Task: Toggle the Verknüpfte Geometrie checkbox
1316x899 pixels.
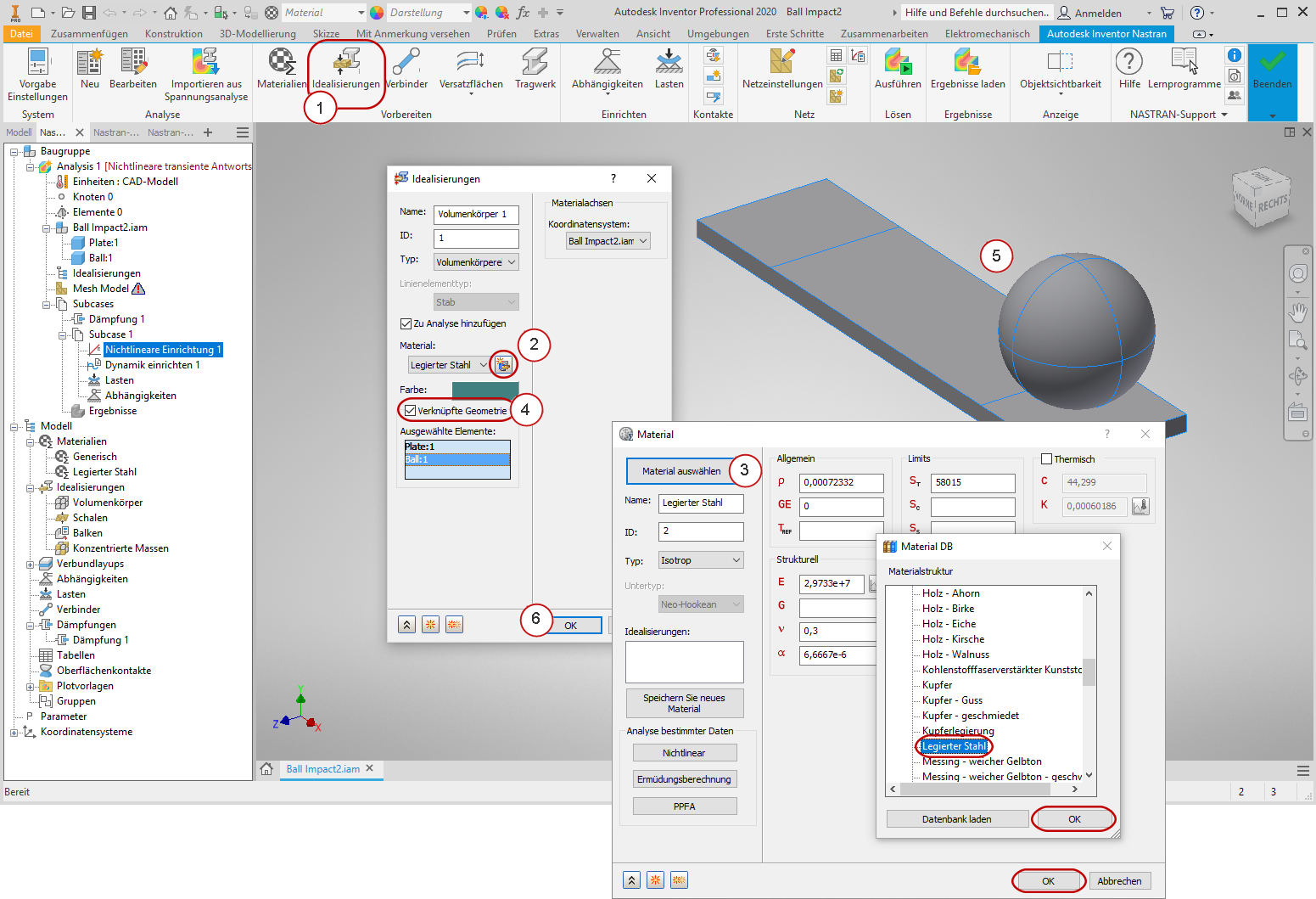Action: click(x=410, y=411)
